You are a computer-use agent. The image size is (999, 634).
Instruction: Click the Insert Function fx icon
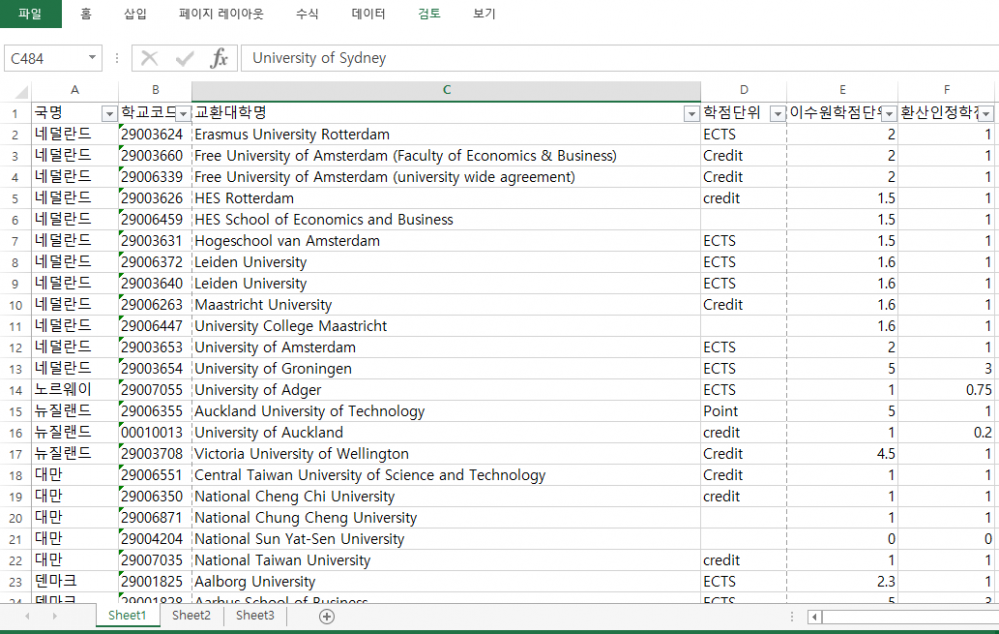coord(219,59)
